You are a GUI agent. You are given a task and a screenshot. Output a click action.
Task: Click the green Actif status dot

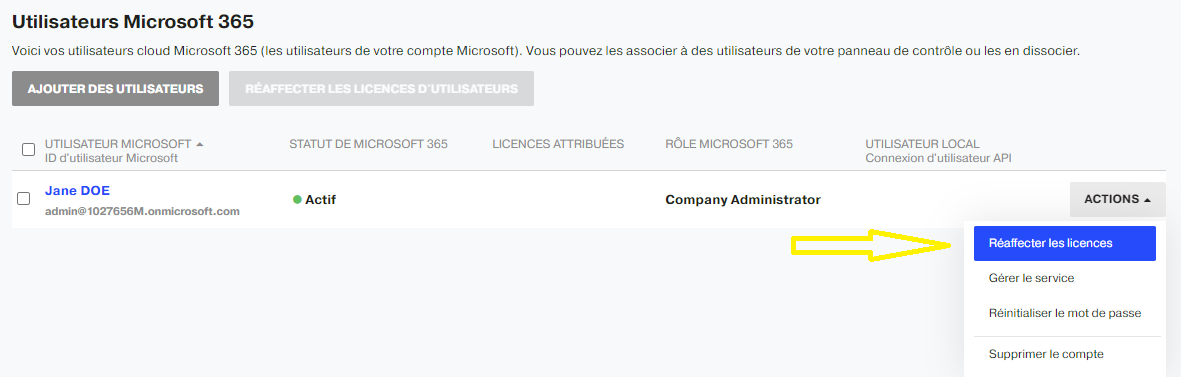tap(297, 200)
